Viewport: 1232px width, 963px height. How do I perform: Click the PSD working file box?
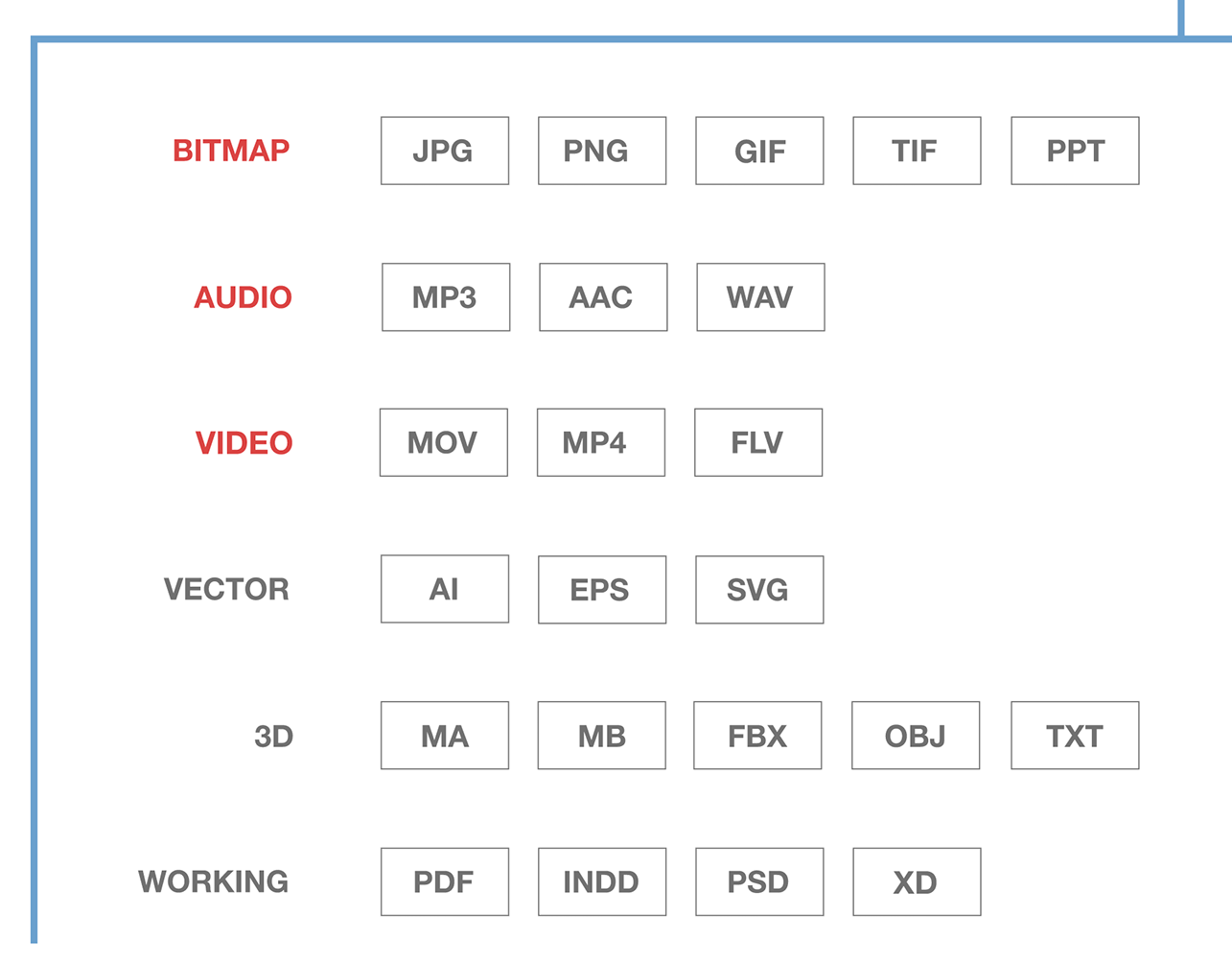click(x=759, y=881)
